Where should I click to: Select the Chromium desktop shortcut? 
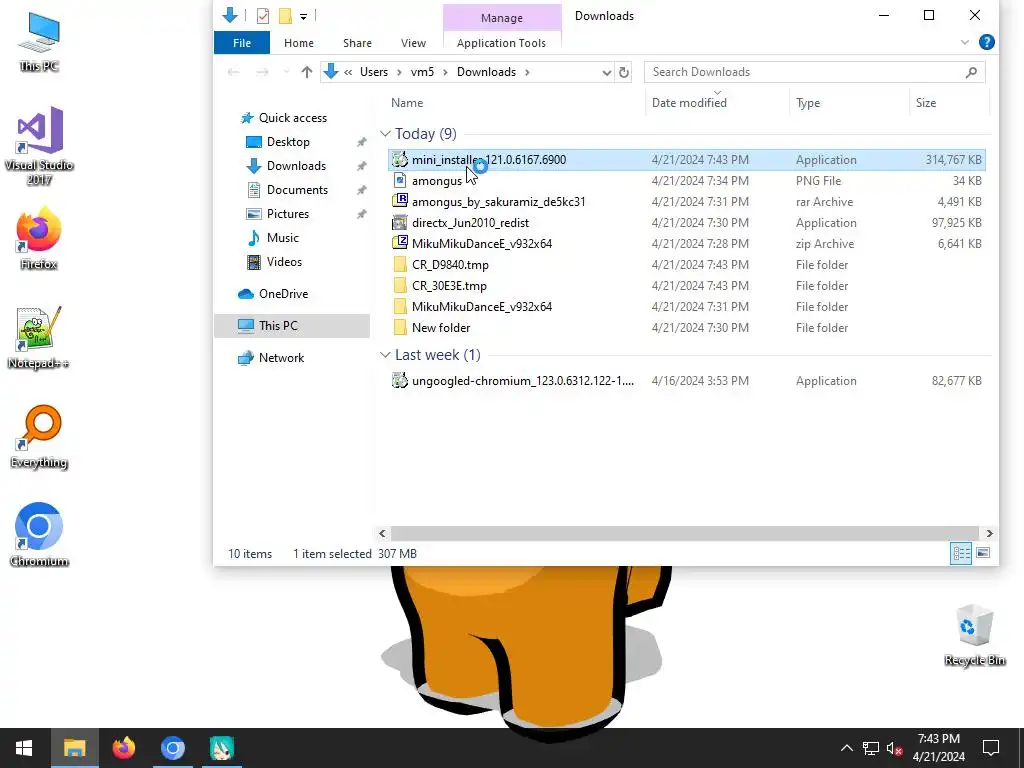[x=39, y=535]
